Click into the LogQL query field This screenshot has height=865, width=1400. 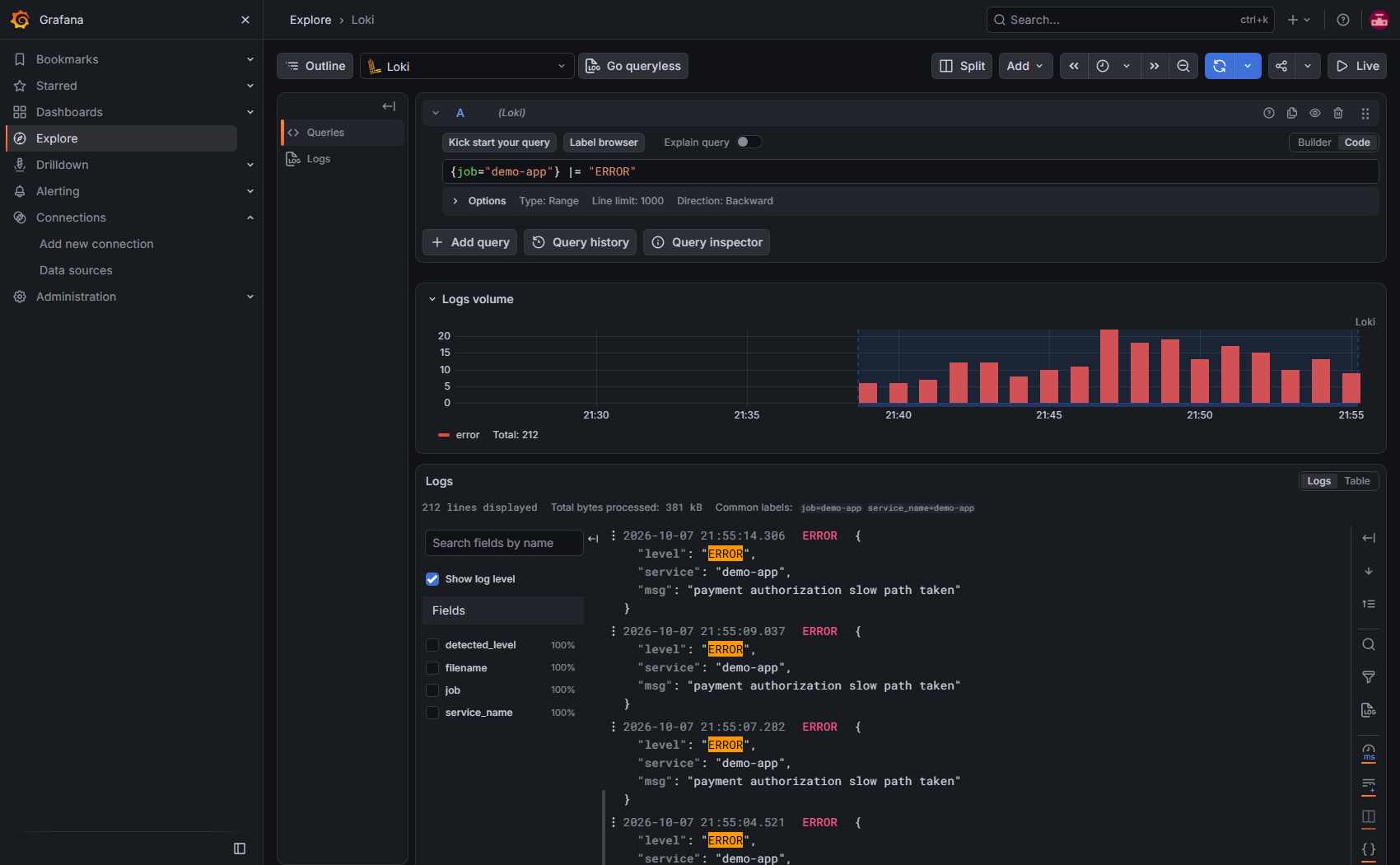910,171
